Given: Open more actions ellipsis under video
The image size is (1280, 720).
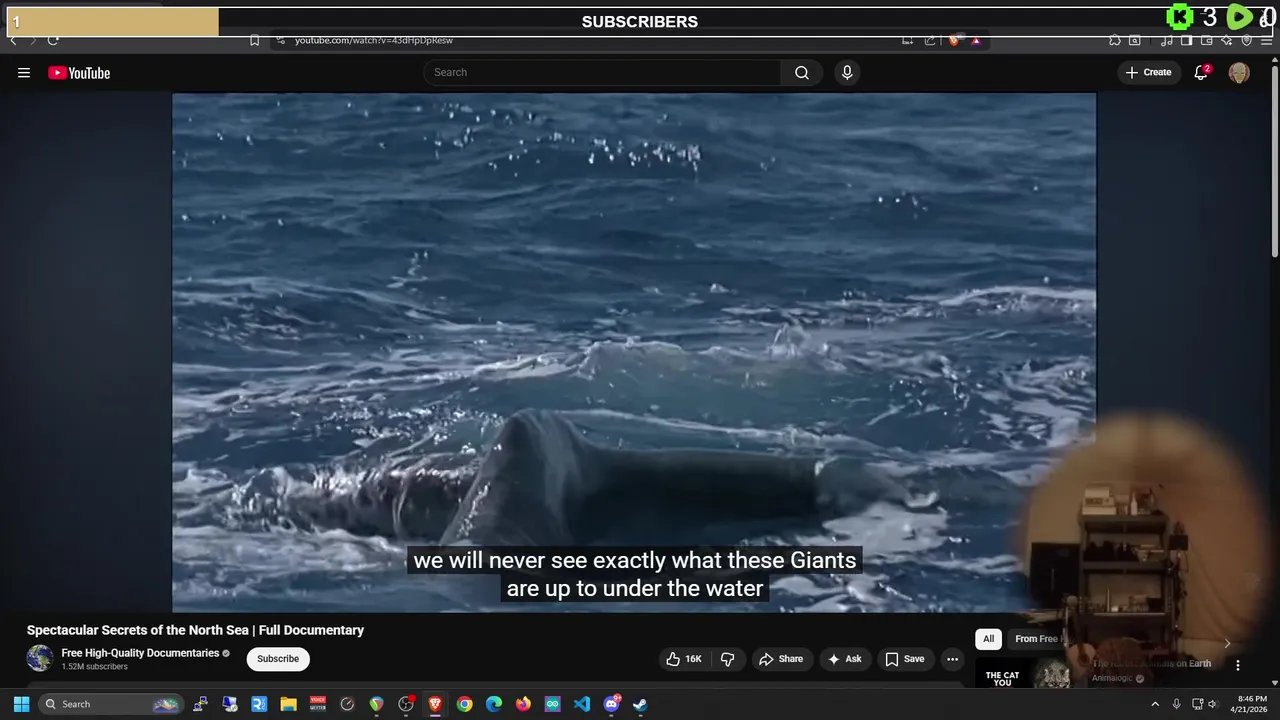Looking at the screenshot, I should 952,659.
